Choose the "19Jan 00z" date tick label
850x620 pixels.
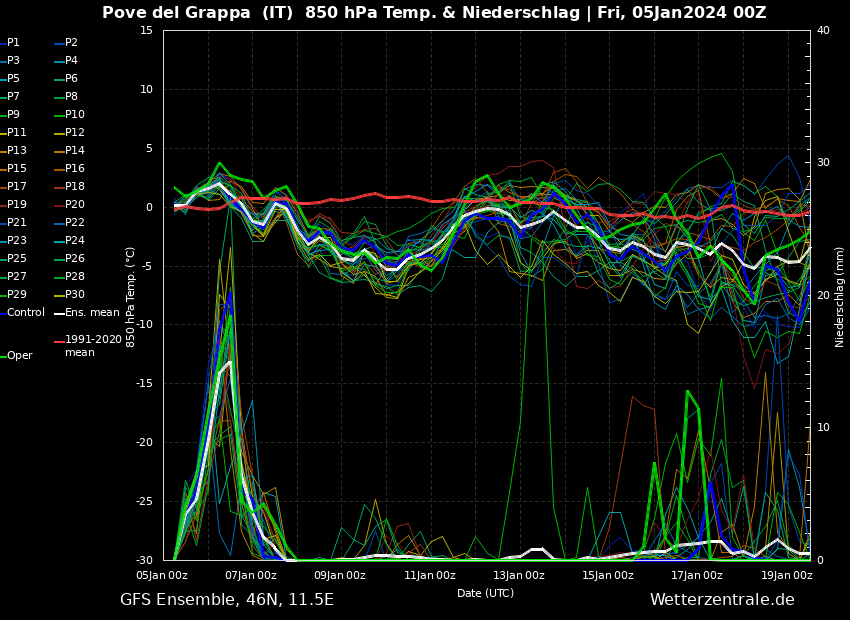[x=787, y=575]
